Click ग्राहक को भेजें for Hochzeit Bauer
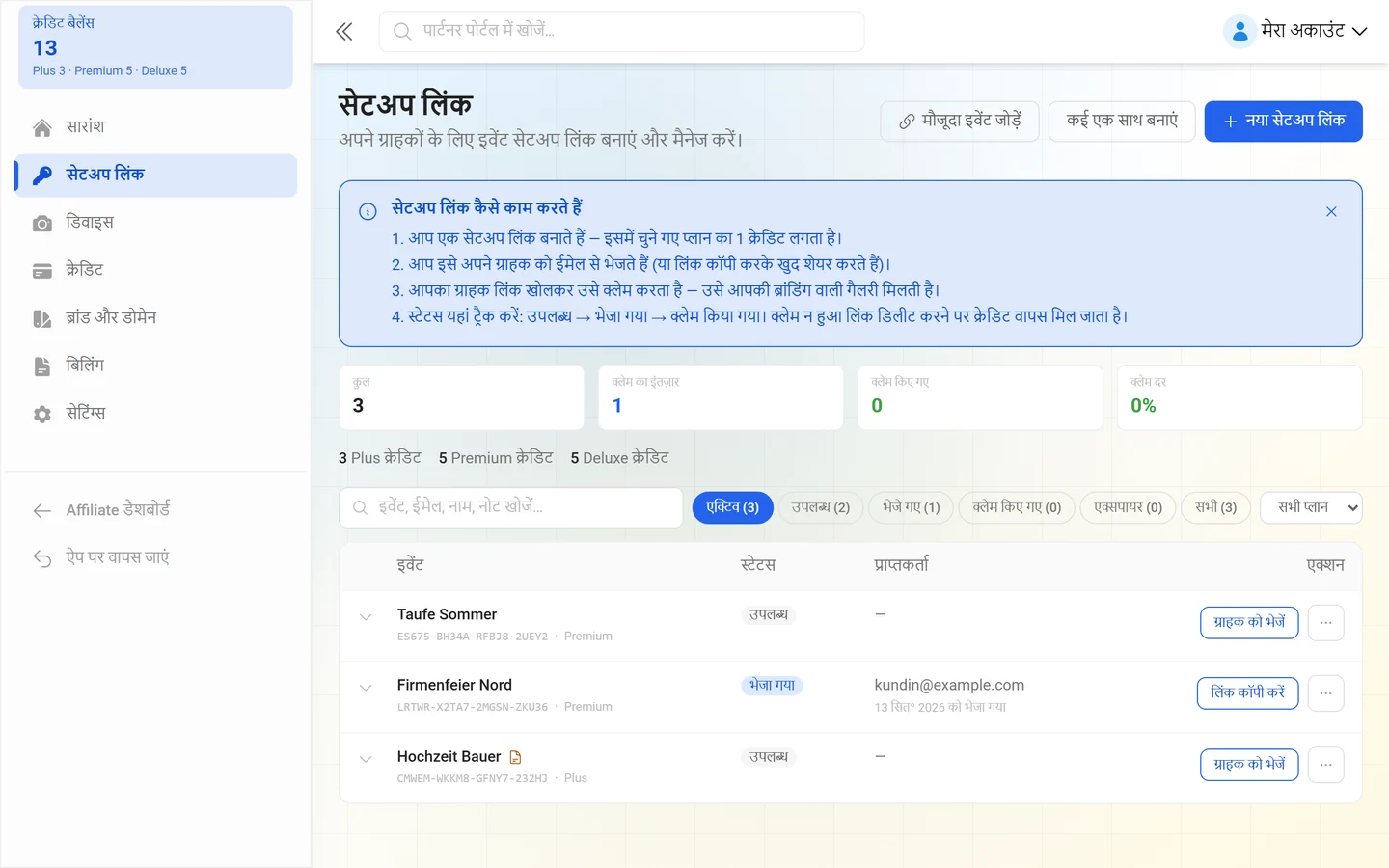 coord(1249,765)
